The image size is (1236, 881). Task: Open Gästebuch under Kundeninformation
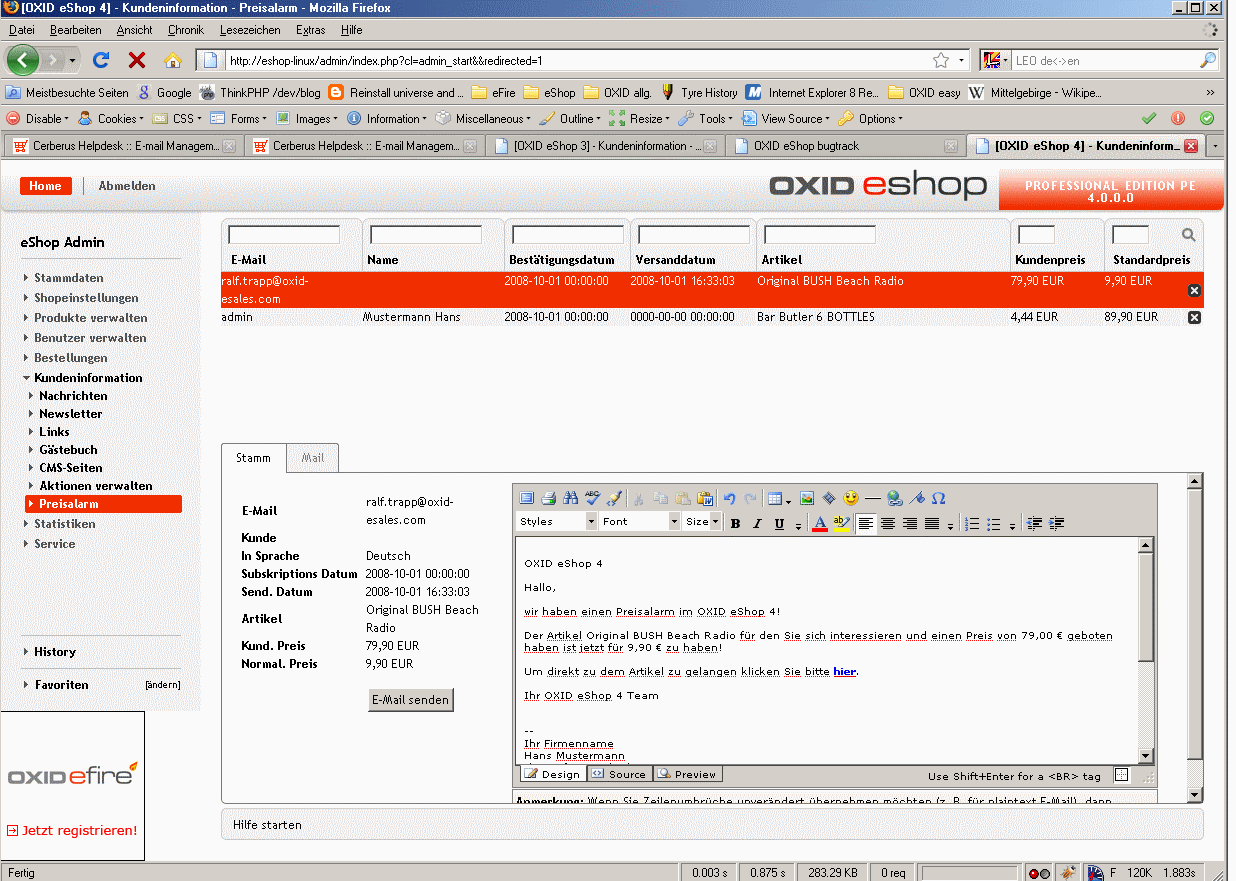tap(68, 450)
